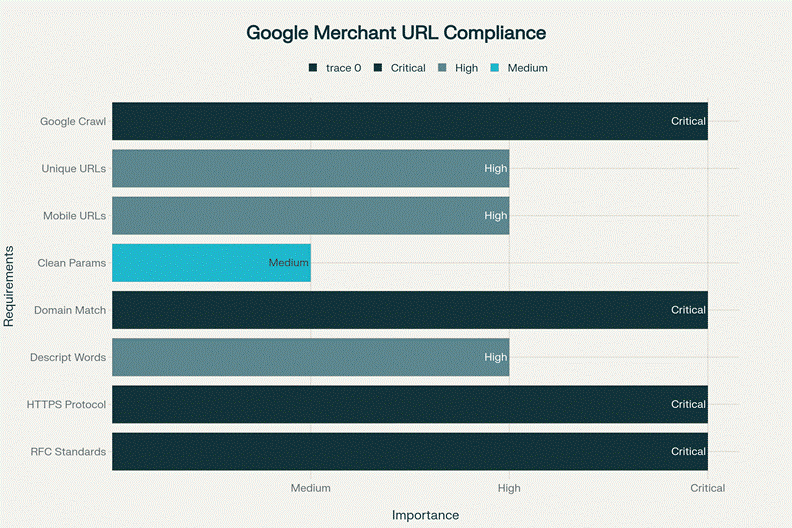Screen dimensions: 792x528
Task: Click the 'Domain Match' axis label
Action: tap(70, 310)
